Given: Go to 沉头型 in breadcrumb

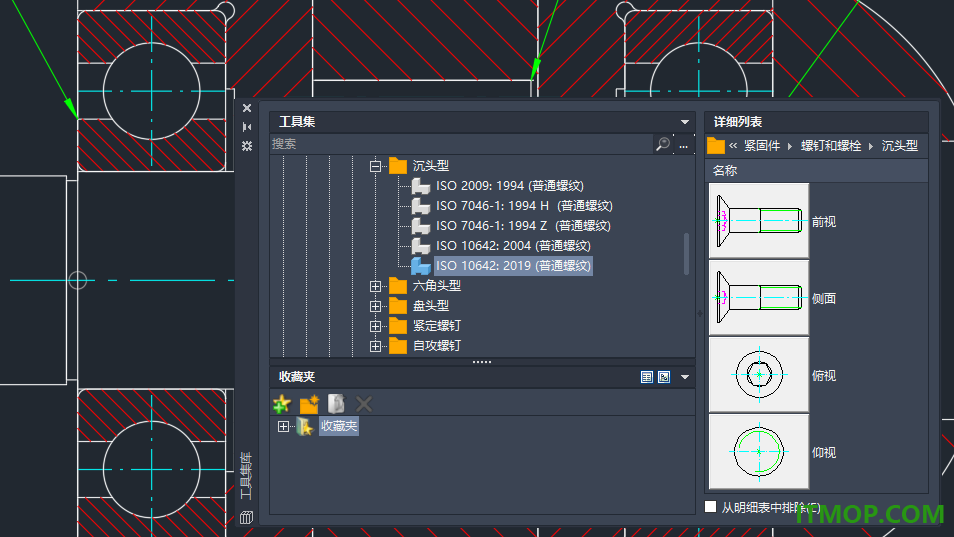Looking at the screenshot, I should [x=900, y=146].
